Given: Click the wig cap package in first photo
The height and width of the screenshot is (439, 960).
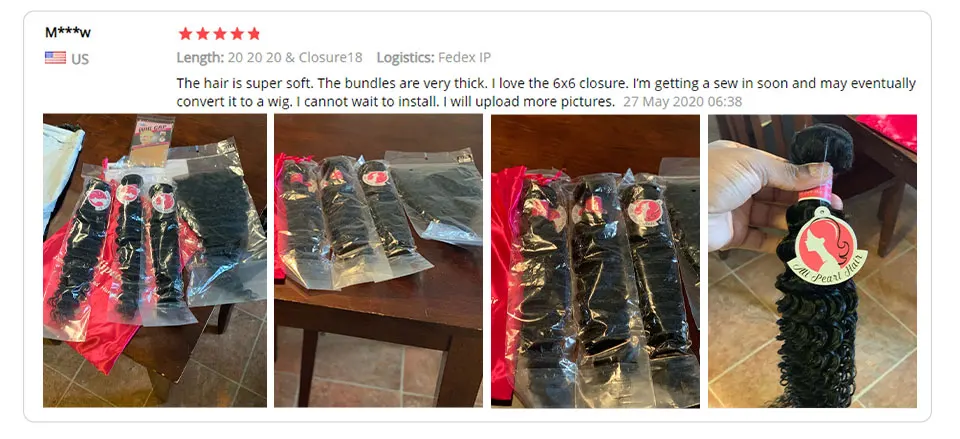Looking at the screenshot, I should click(151, 141).
